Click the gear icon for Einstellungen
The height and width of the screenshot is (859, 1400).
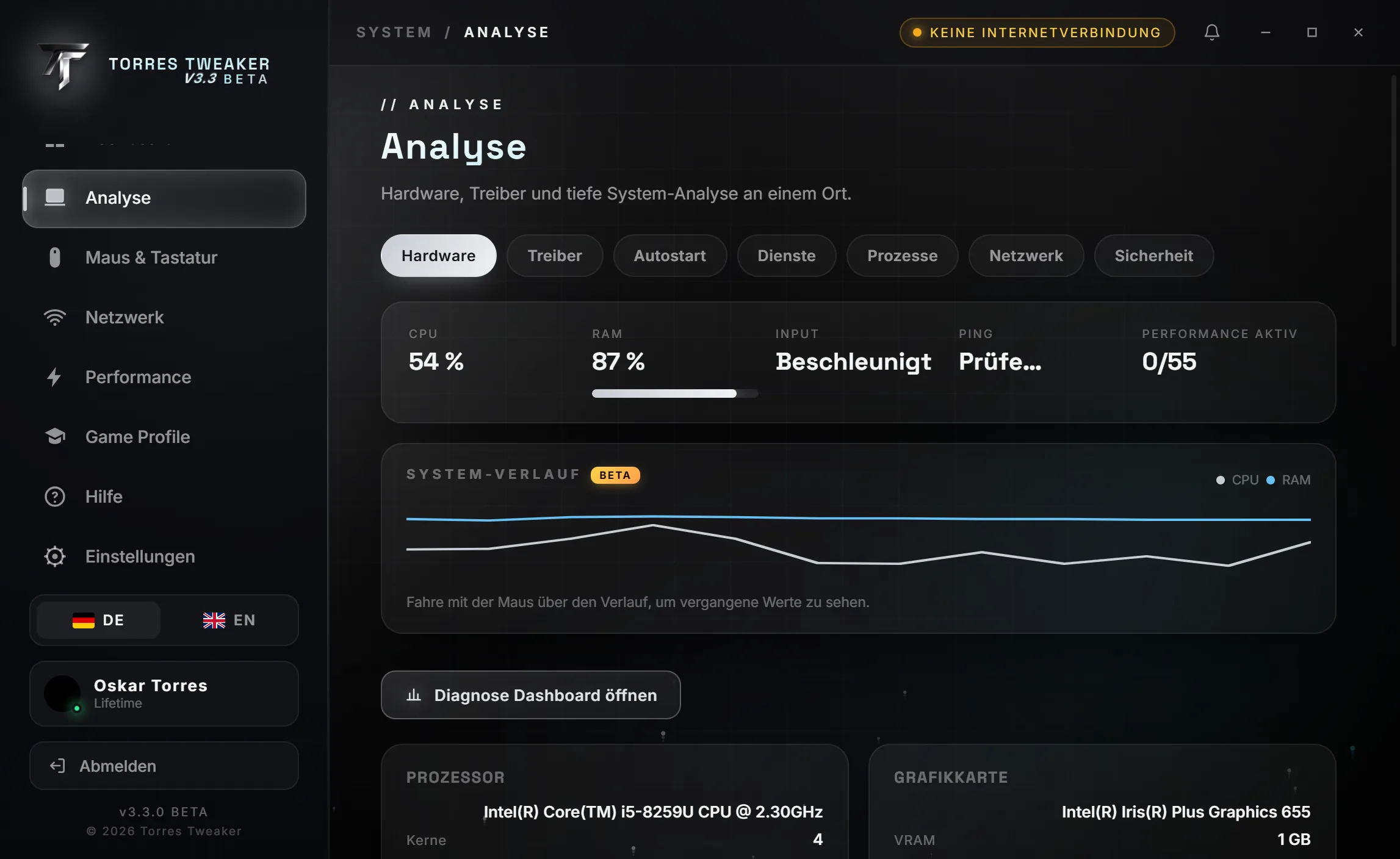[55, 556]
